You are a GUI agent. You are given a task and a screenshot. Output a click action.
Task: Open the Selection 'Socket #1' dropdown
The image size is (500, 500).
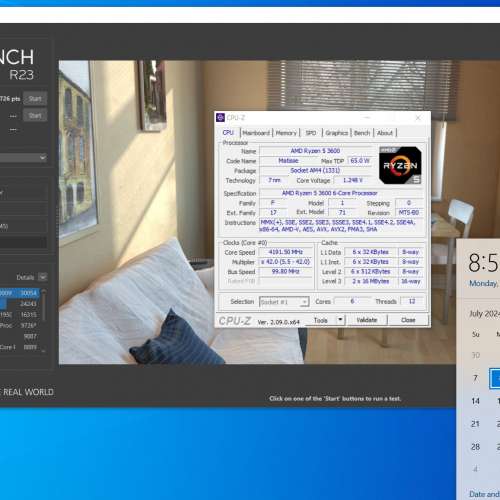click(x=284, y=302)
